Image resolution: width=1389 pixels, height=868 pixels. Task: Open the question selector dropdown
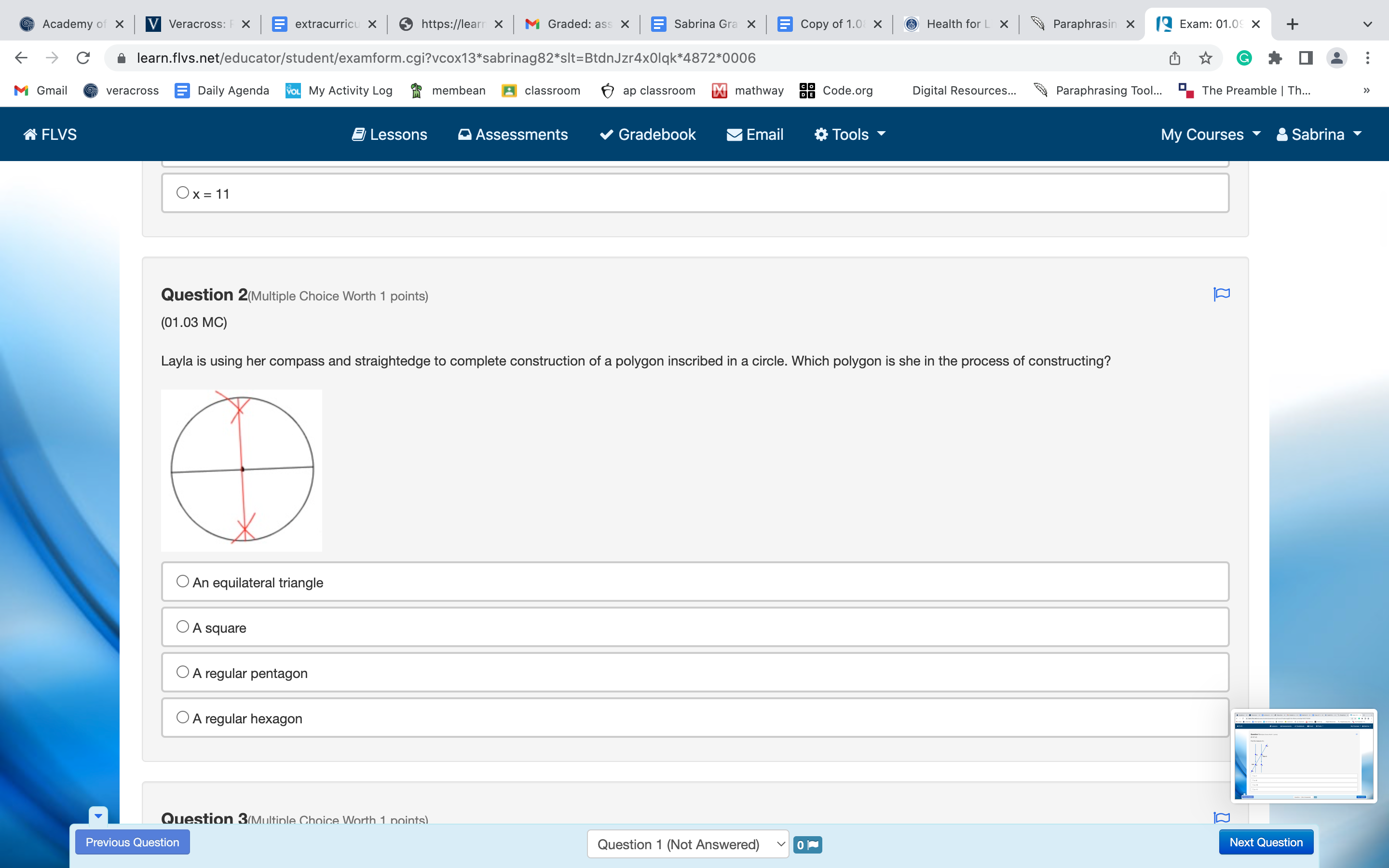[688, 844]
